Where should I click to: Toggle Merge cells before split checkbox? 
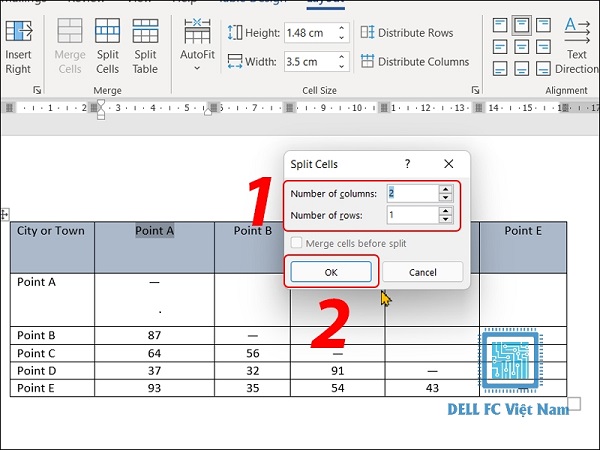coord(296,243)
